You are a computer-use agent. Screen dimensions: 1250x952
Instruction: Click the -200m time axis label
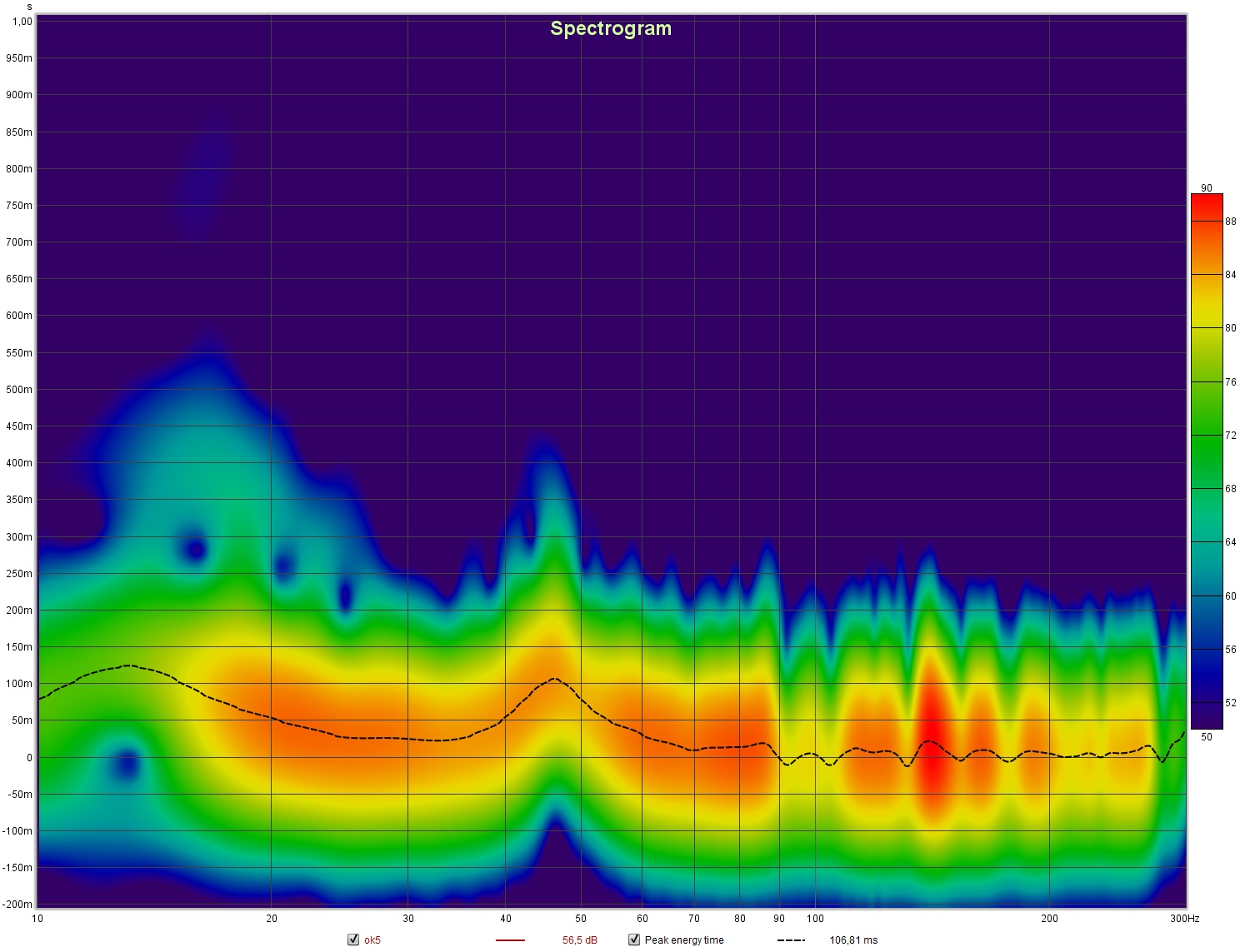(17, 904)
